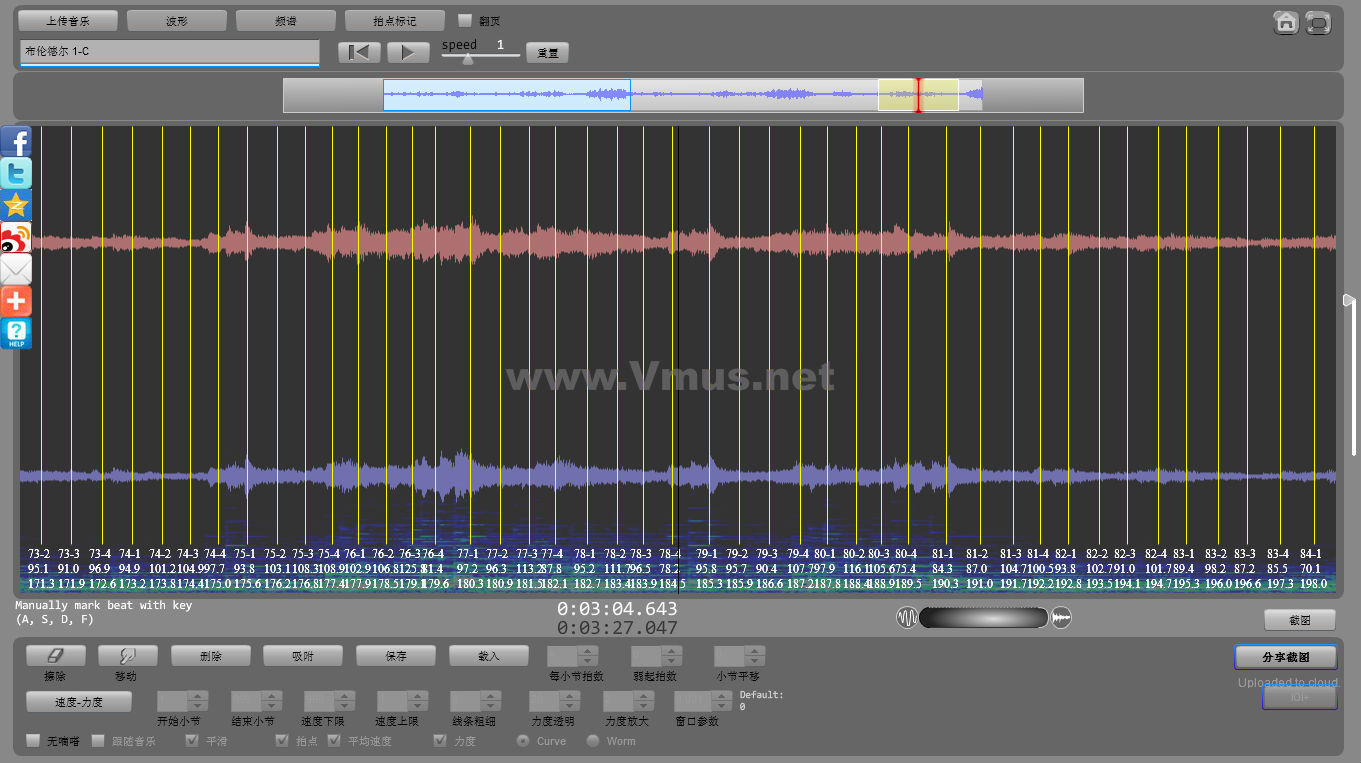Screen dimensions: 1361x763
Task: Increase the 每小节拍数 stepper value
Action: coord(588,651)
